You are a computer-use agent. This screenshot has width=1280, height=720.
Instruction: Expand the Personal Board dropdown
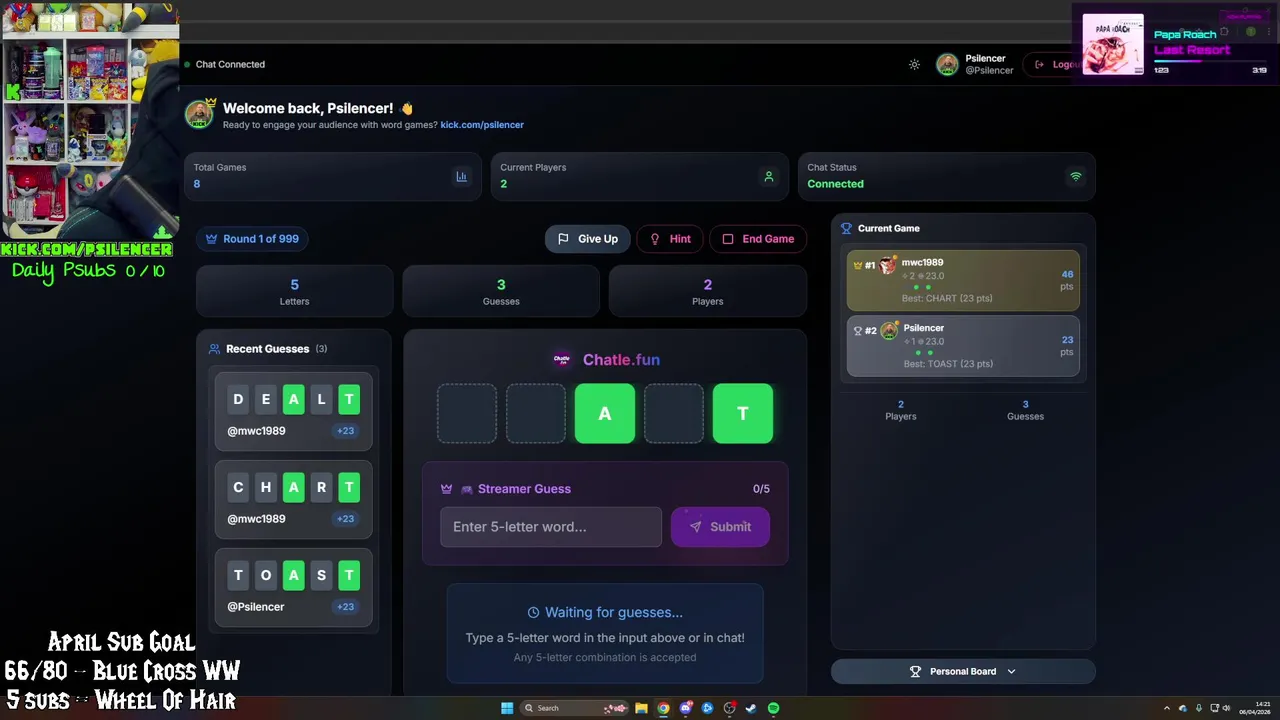pyautogui.click(x=963, y=672)
